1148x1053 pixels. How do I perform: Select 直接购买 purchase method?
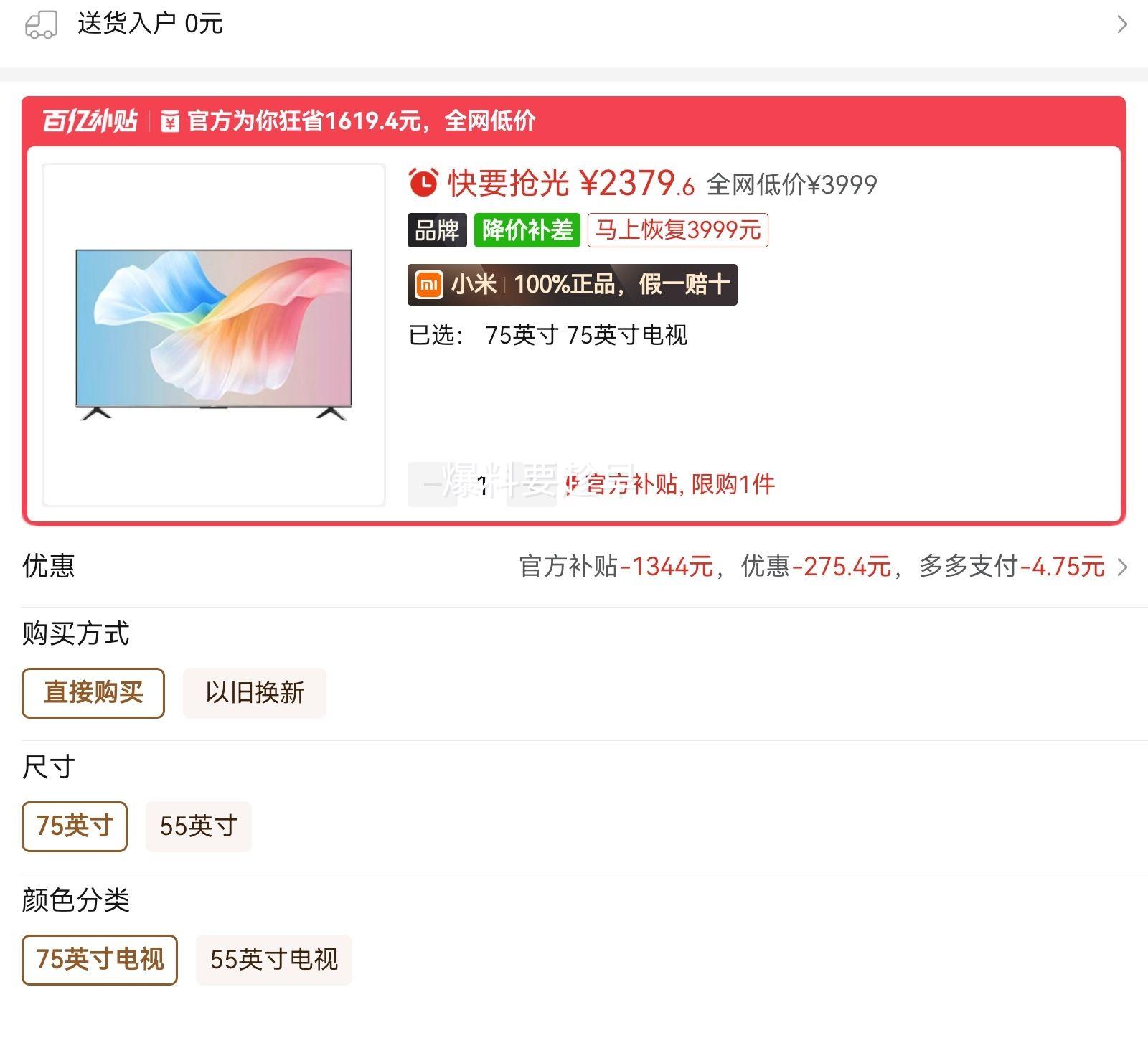[93, 693]
